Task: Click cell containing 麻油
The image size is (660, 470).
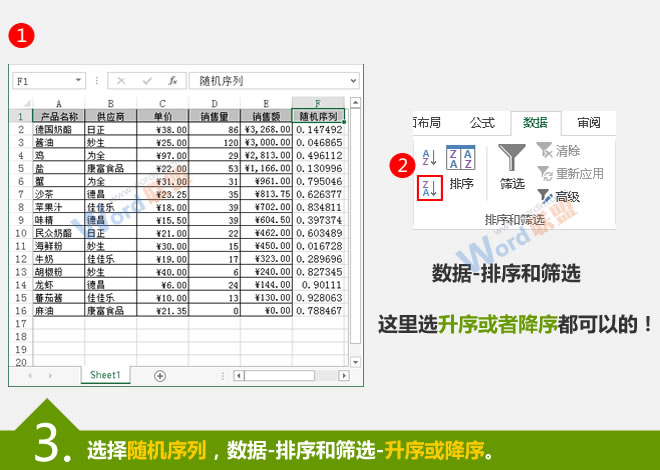Action: coord(59,311)
